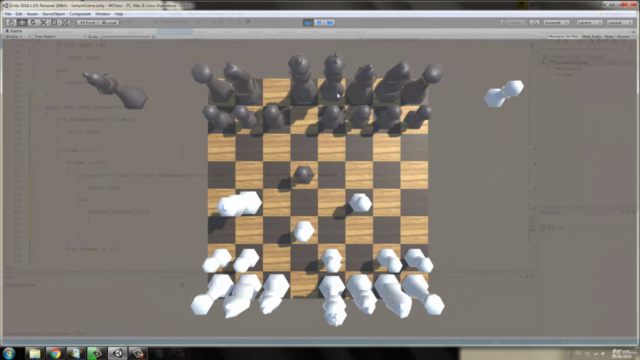Select the Rotate tool
Viewport: 640px width, 360px height.
click(33, 22)
